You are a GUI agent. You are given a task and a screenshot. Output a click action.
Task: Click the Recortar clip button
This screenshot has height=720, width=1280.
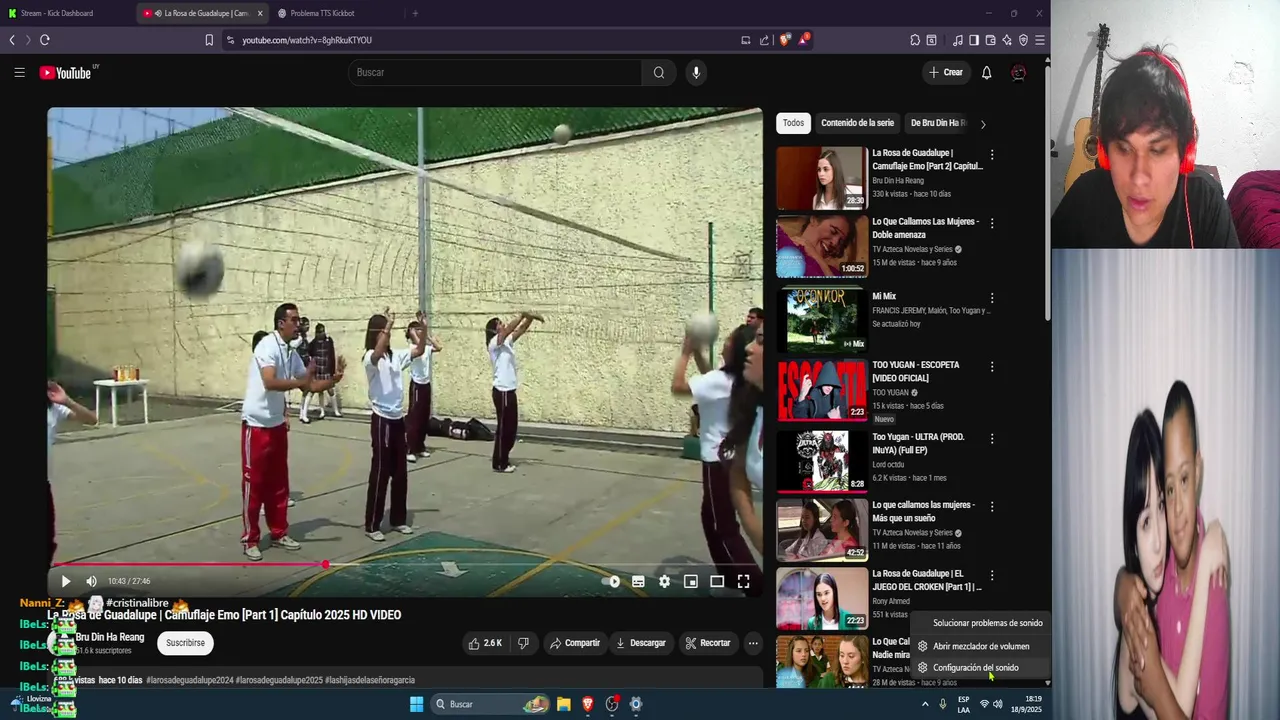(707, 643)
